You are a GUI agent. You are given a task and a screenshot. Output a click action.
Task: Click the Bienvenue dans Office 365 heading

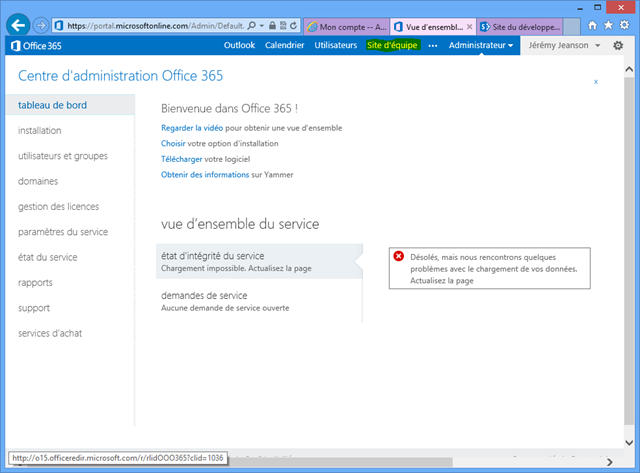pos(229,109)
